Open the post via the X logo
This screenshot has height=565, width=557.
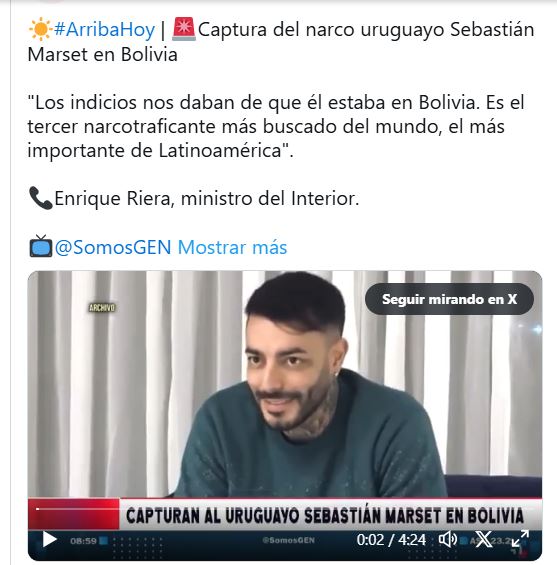point(484,539)
